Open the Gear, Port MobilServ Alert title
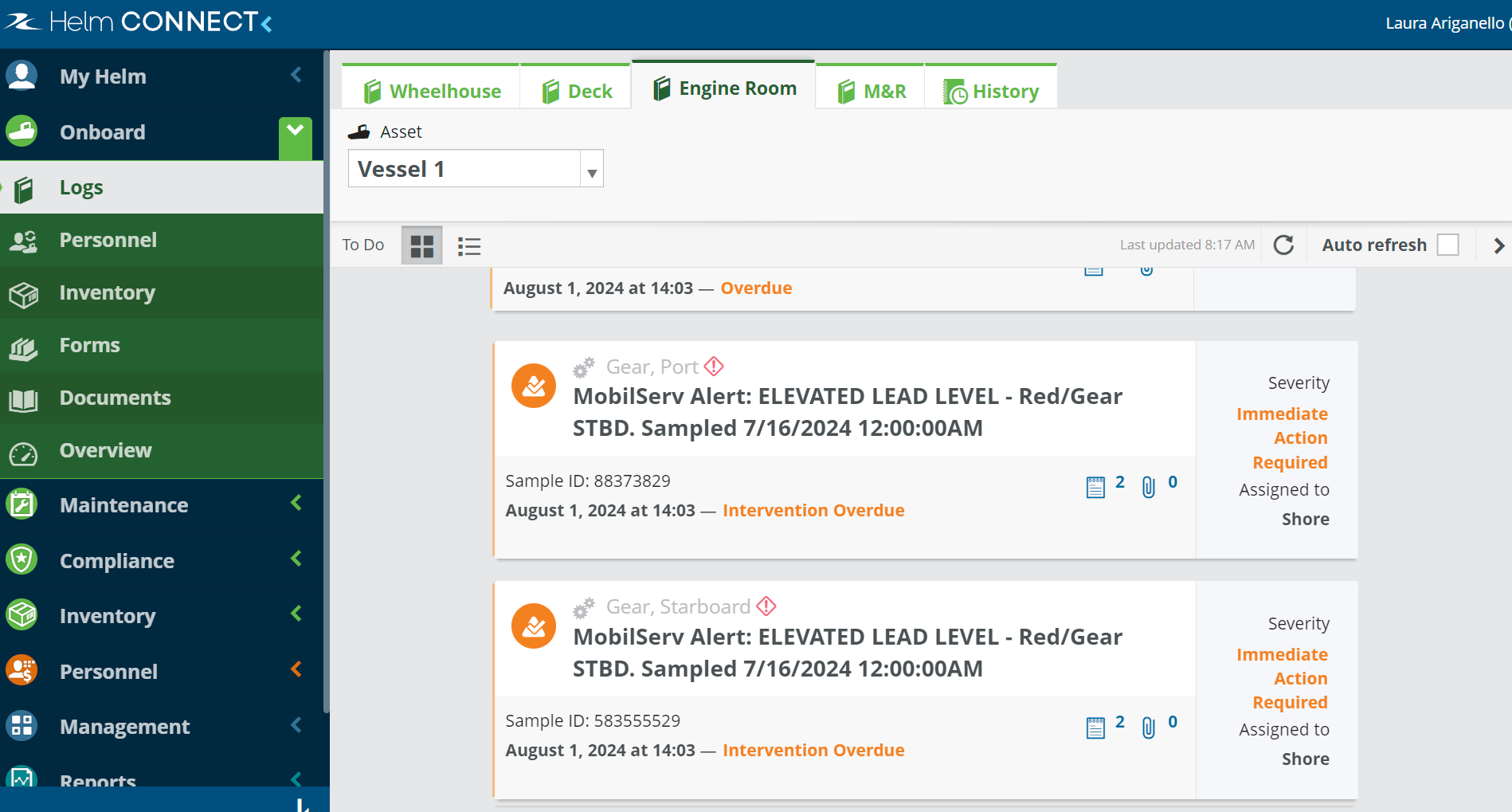The image size is (1512, 812). (848, 412)
